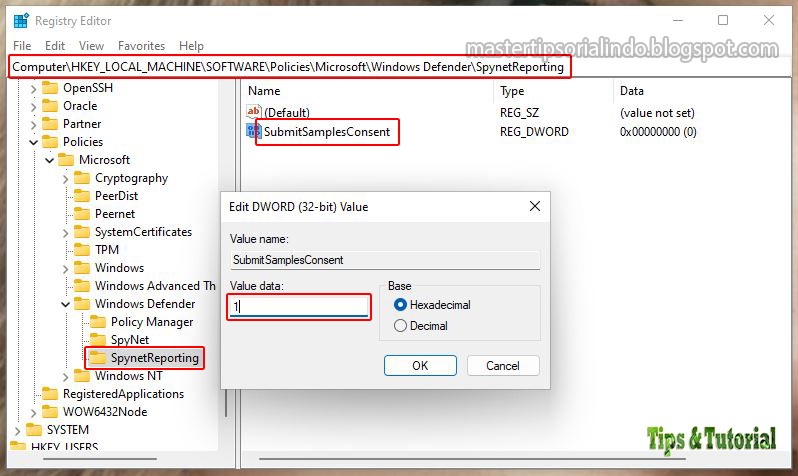Click the Microsoft folder icon
The height and width of the screenshot is (476, 798).
pyautogui.click(x=66, y=160)
